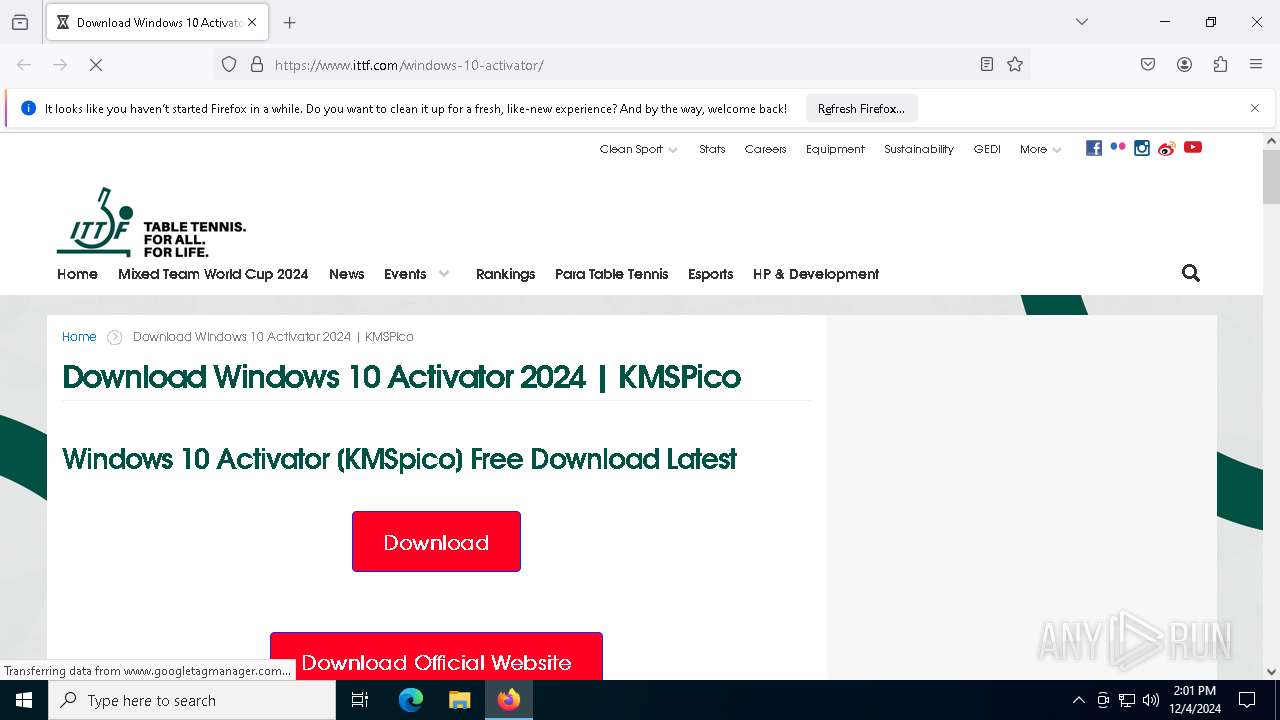1280x720 pixels.
Task: Open the Firefox account icon
Action: [x=1184, y=64]
